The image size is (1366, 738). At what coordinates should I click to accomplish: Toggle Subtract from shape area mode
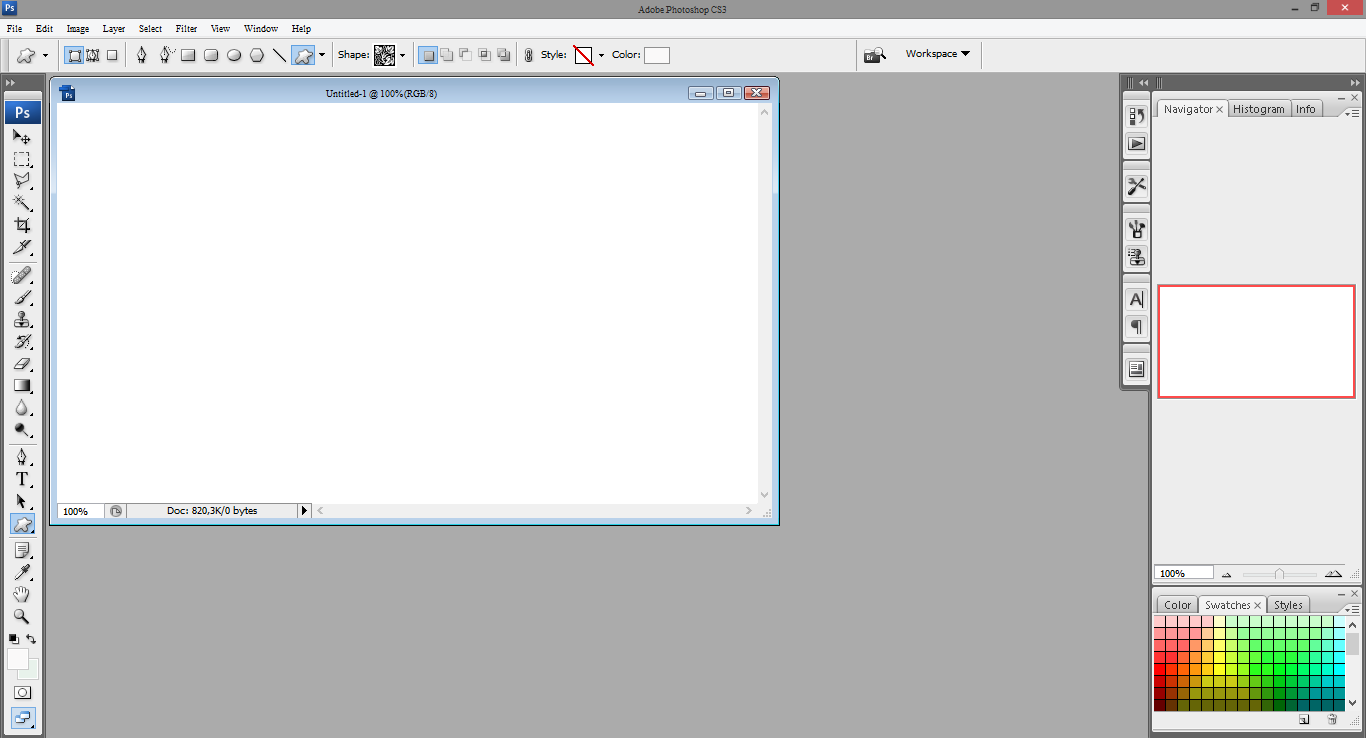pyautogui.click(x=465, y=55)
